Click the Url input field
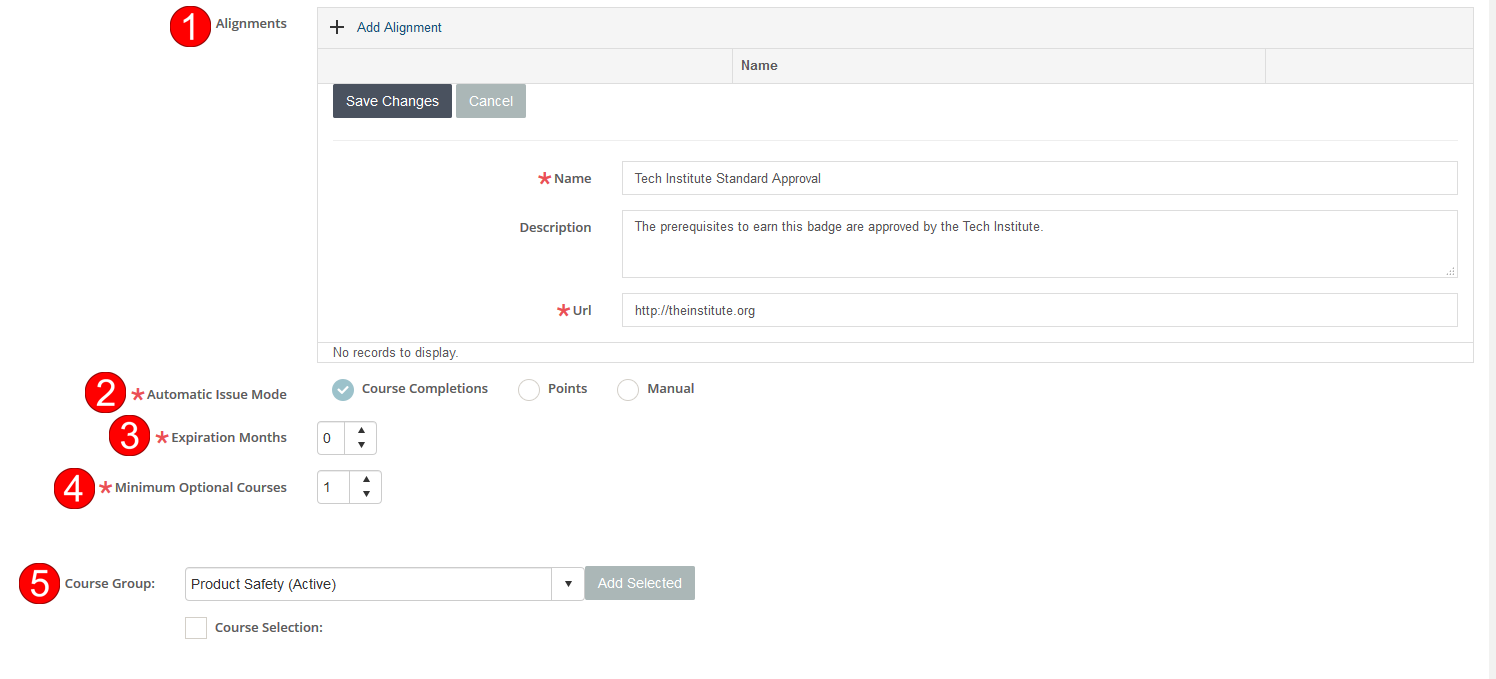The image size is (1496, 679). (x=1038, y=310)
